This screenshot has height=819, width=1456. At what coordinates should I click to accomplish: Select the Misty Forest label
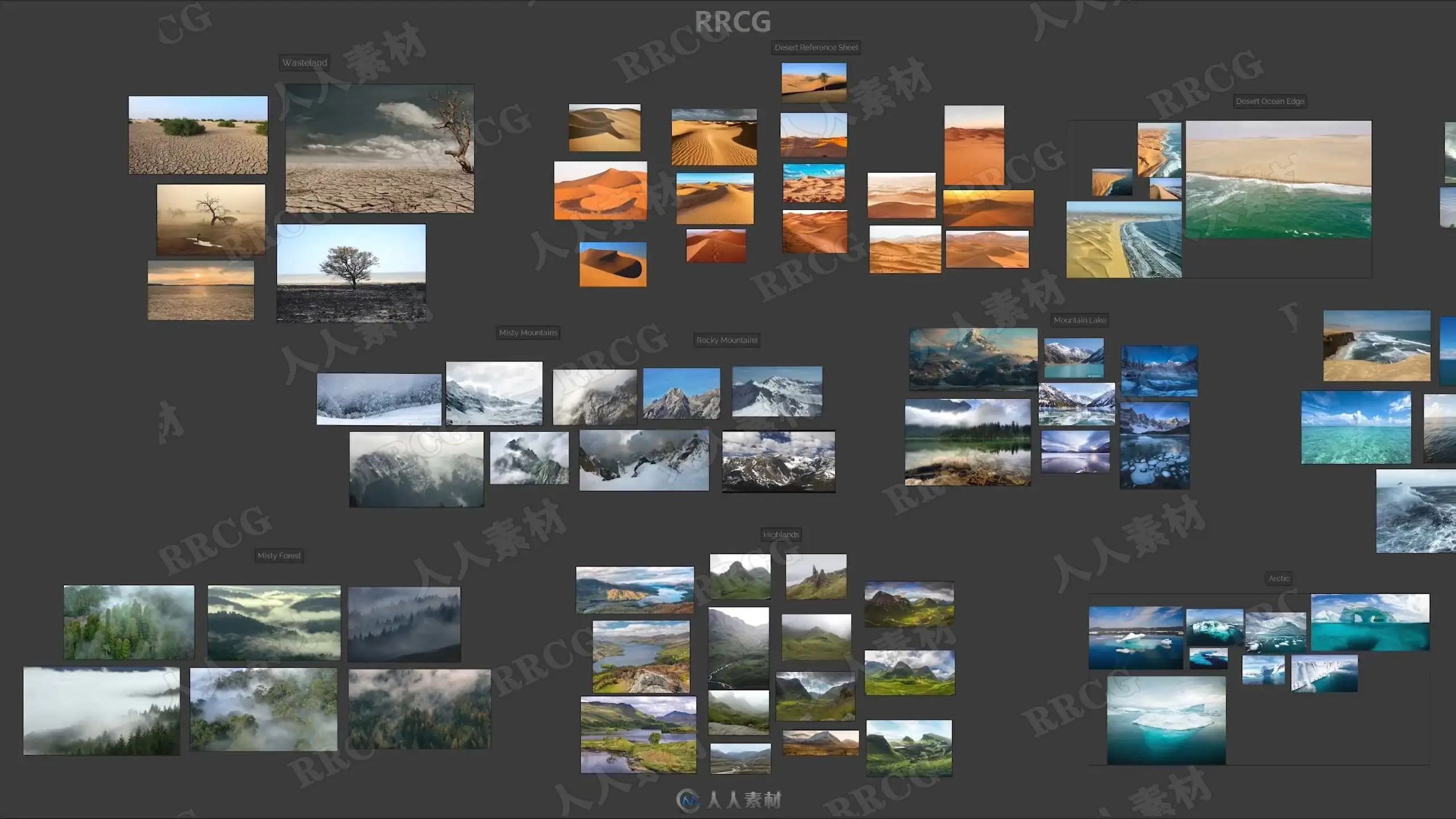(x=279, y=556)
